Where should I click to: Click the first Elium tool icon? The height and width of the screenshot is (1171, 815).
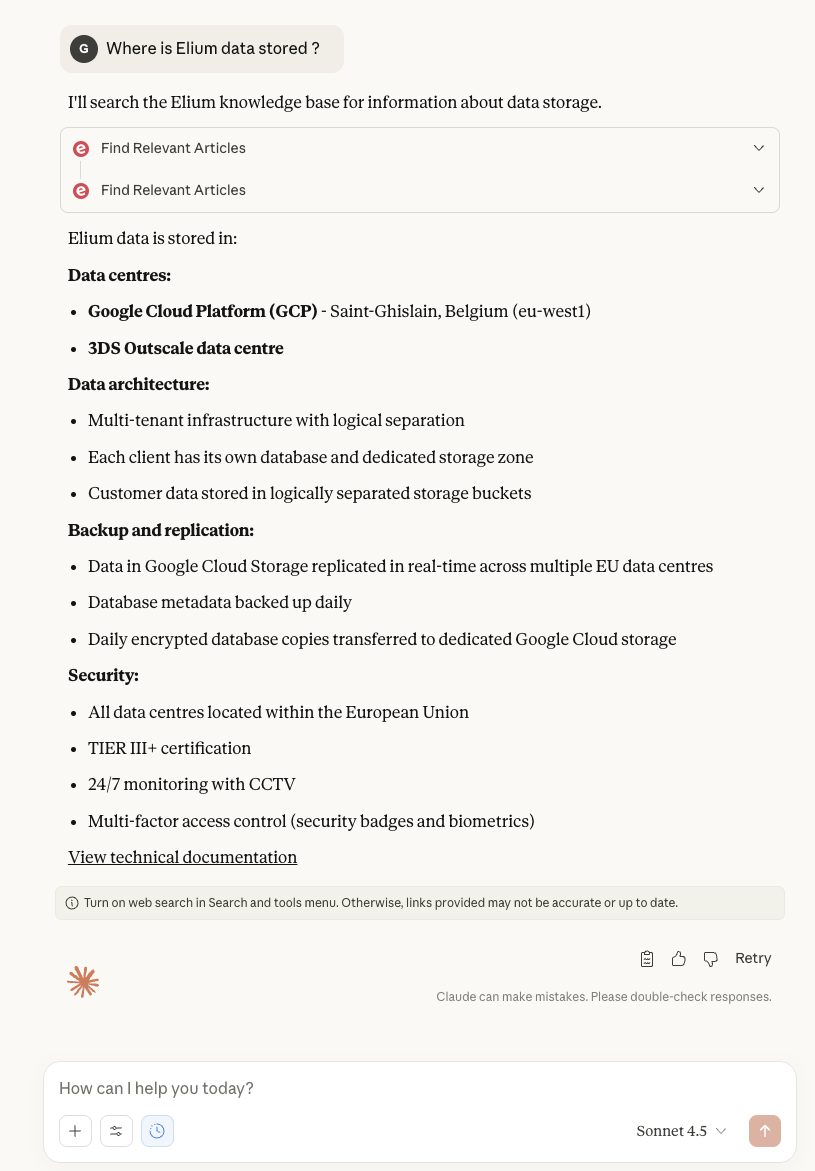click(81, 149)
